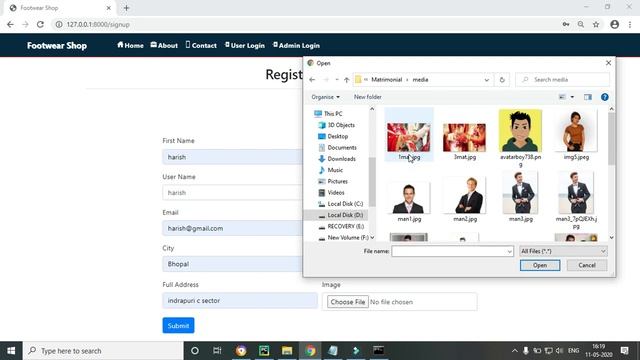This screenshot has width=640, height=360.
Task: Go to the Contact page
Action: coord(201,45)
